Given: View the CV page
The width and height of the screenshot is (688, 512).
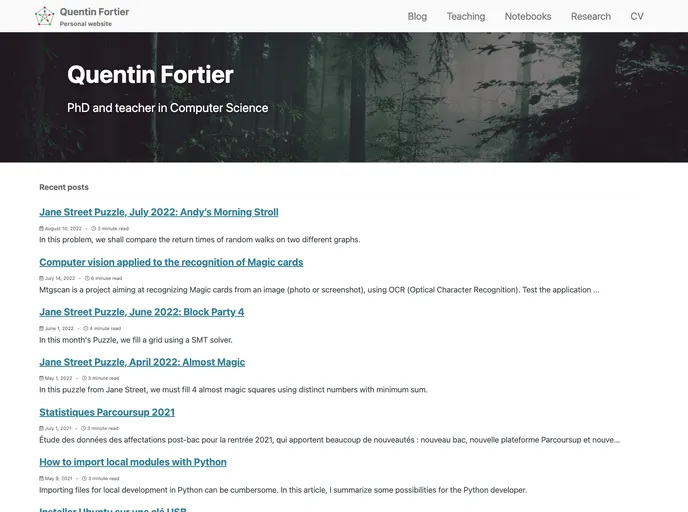Looking at the screenshot, I should point(637,16).
